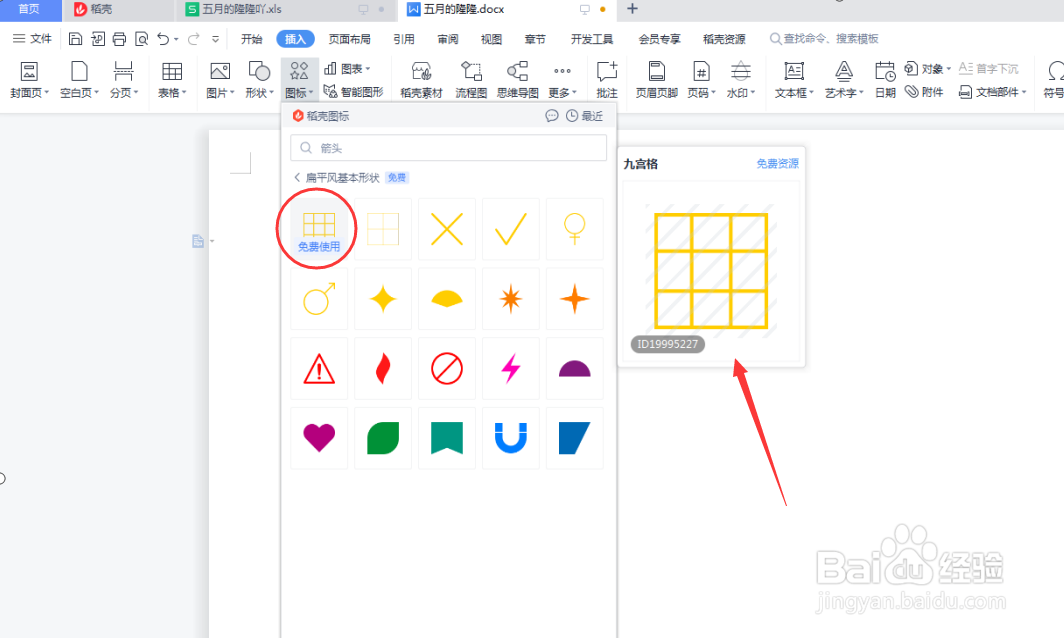Click the icon search field
The image size is (1064, 638).
[449, 148]
